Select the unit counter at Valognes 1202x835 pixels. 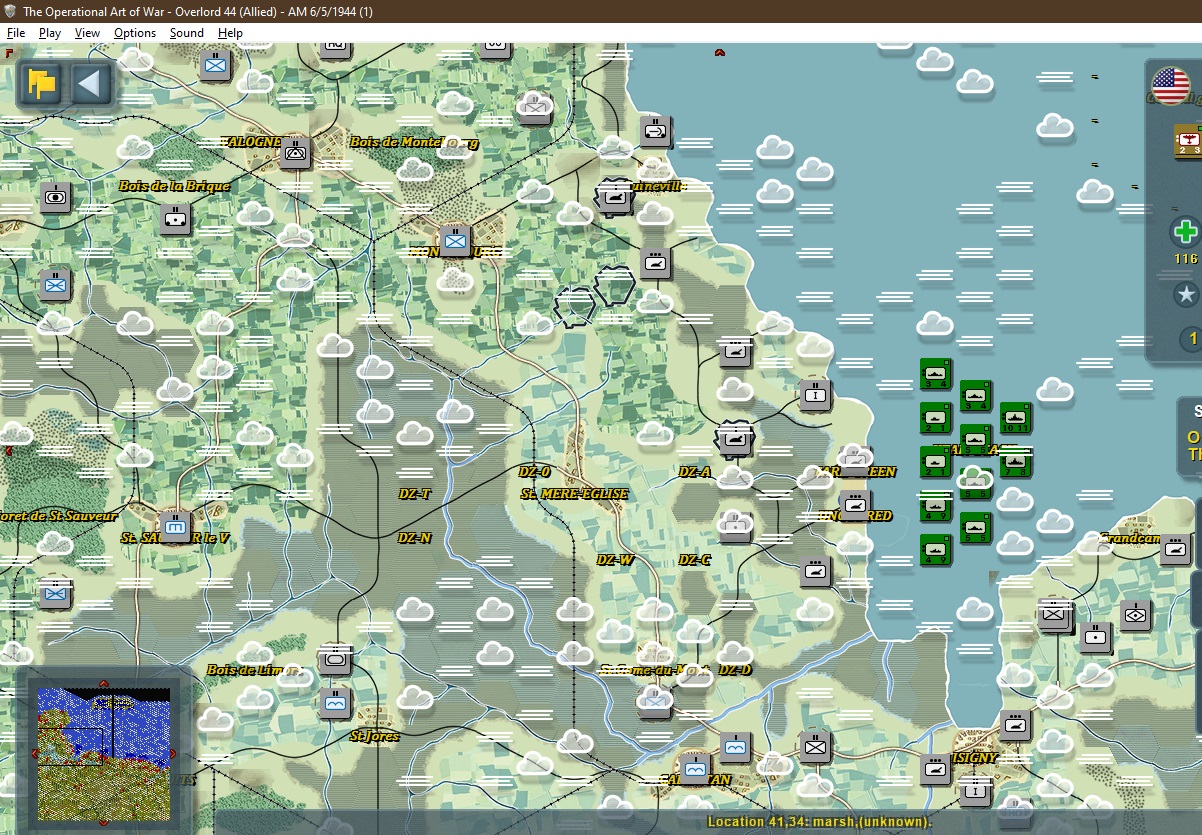click(295, 152)
